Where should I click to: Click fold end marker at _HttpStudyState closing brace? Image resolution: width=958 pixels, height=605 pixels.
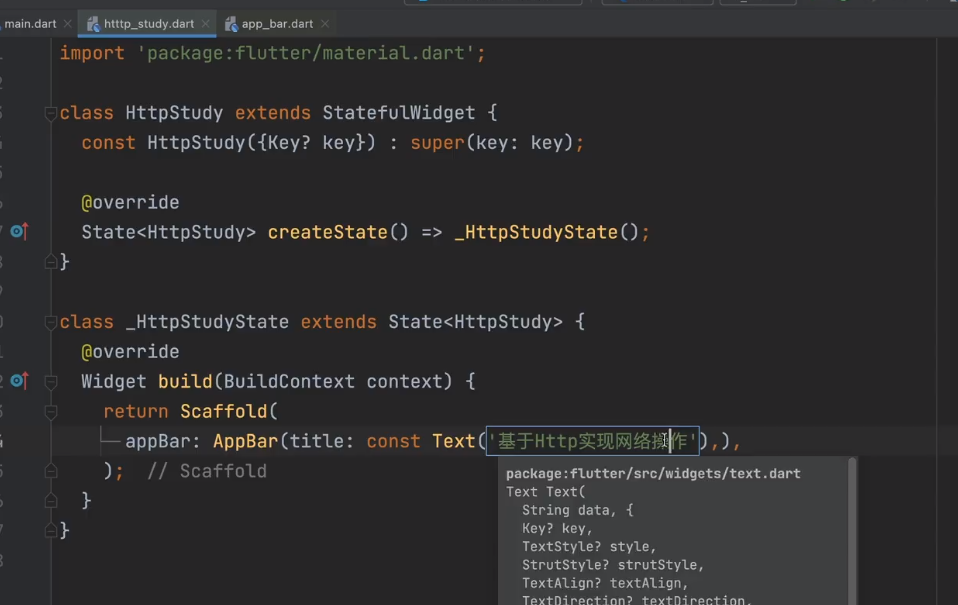pyautogui.click(x=51, y=530)
